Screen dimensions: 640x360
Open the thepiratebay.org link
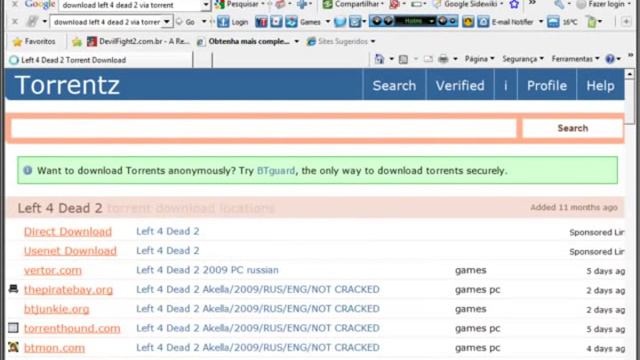coord(68,290)
